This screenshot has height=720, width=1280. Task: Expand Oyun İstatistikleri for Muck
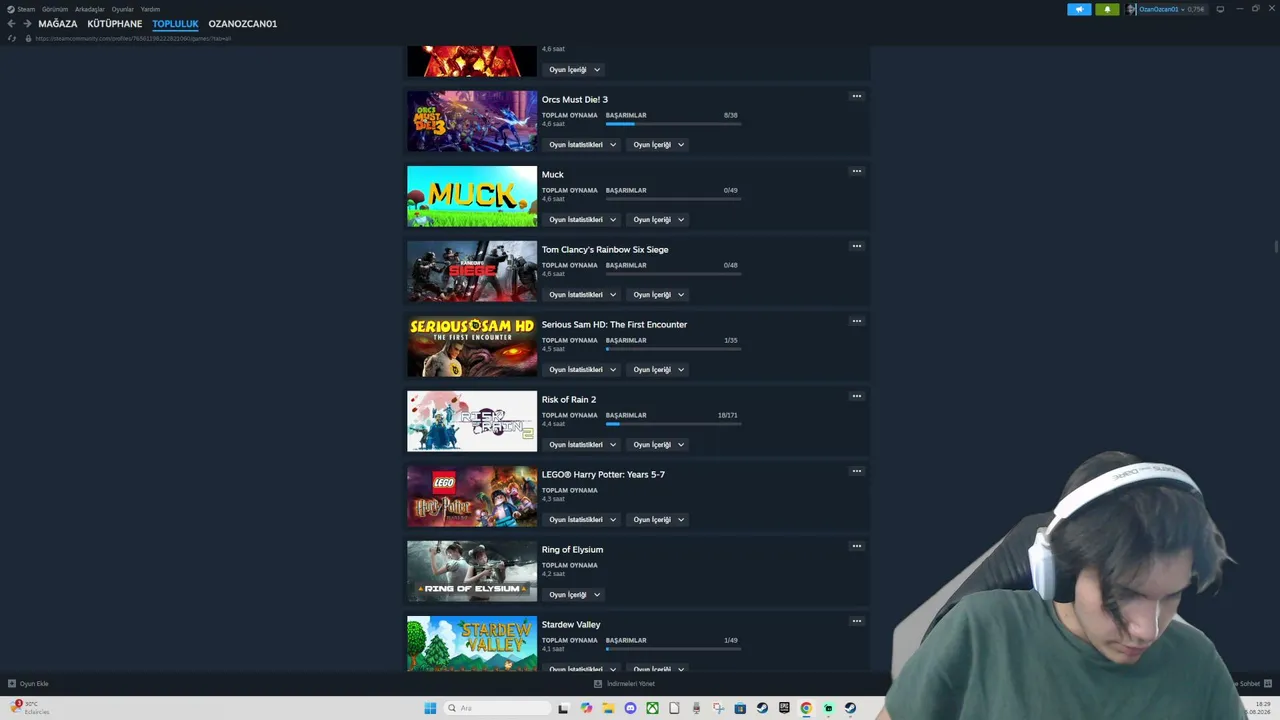pyautogui.click(x=583, y=220)
